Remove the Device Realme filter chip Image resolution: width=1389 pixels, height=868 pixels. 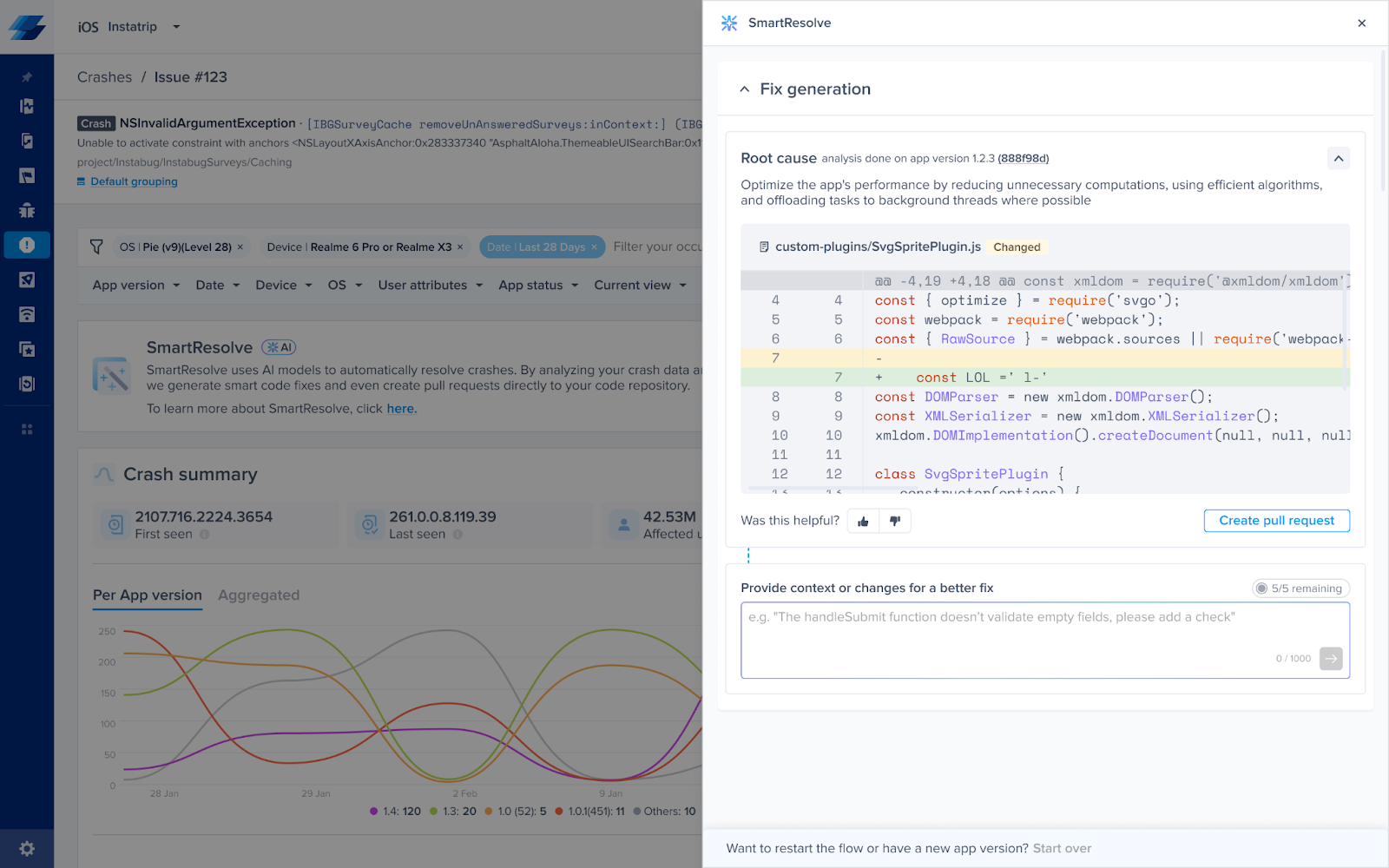(x=460, y=247)
